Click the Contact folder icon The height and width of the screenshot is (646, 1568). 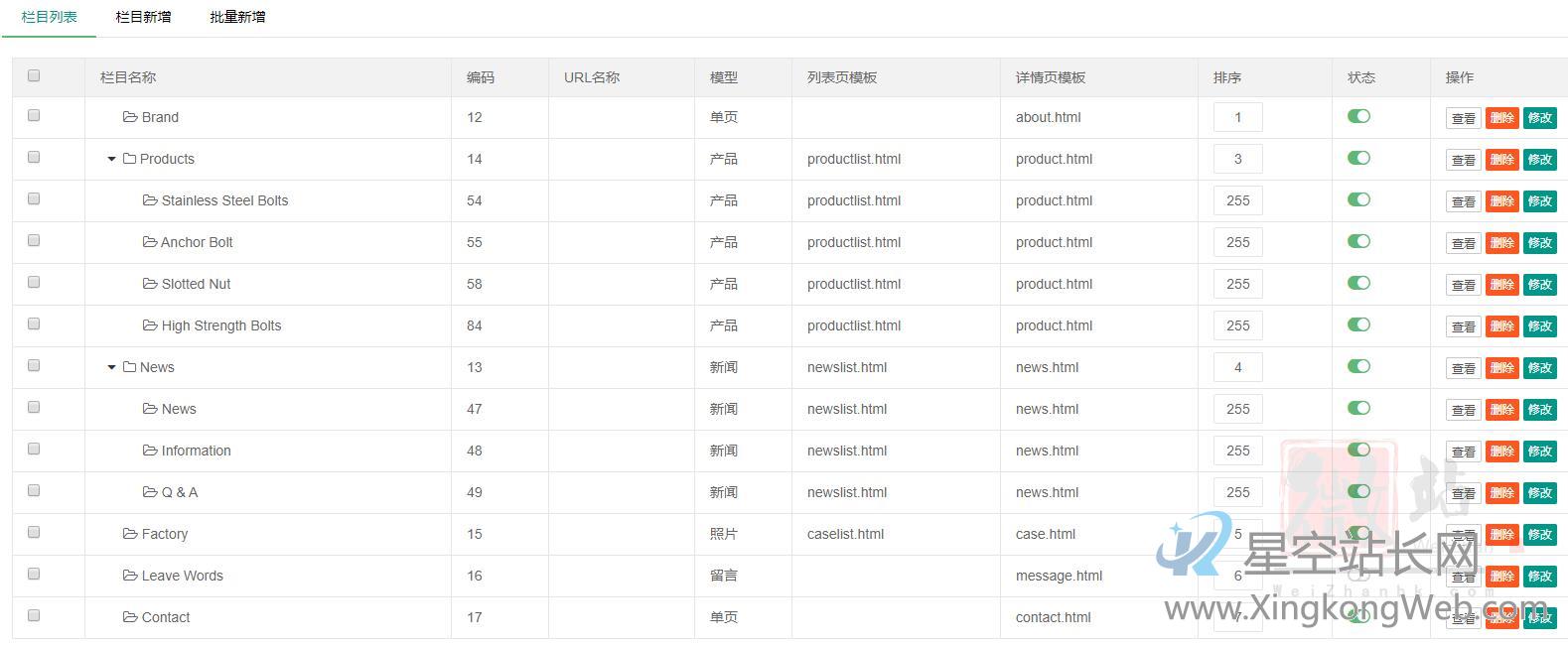pos(130,616)
